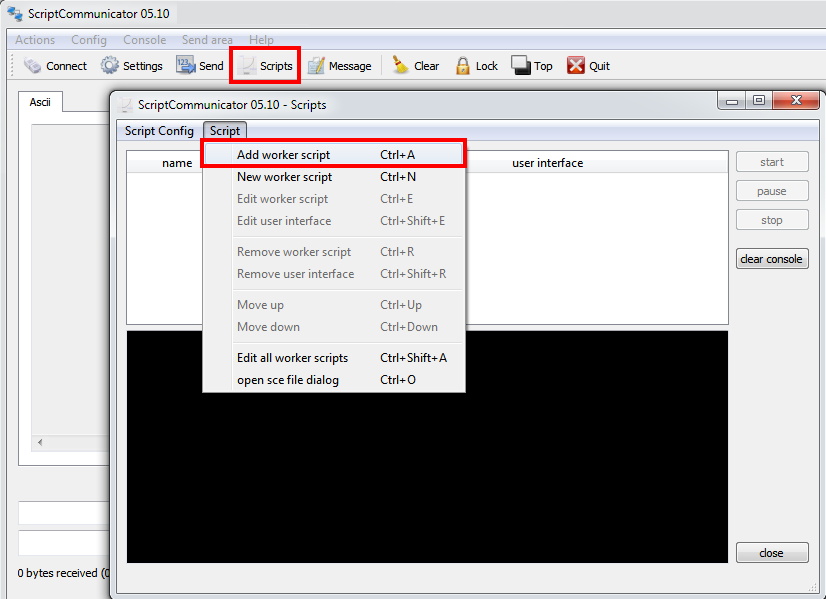Minimize the Scripts window
The image size is (826, 599).
coord(732,101)
